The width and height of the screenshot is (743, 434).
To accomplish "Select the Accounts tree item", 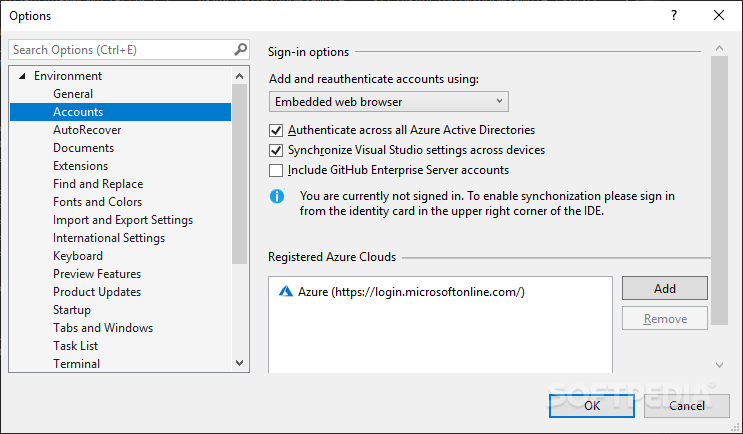I will click(120, 112).
